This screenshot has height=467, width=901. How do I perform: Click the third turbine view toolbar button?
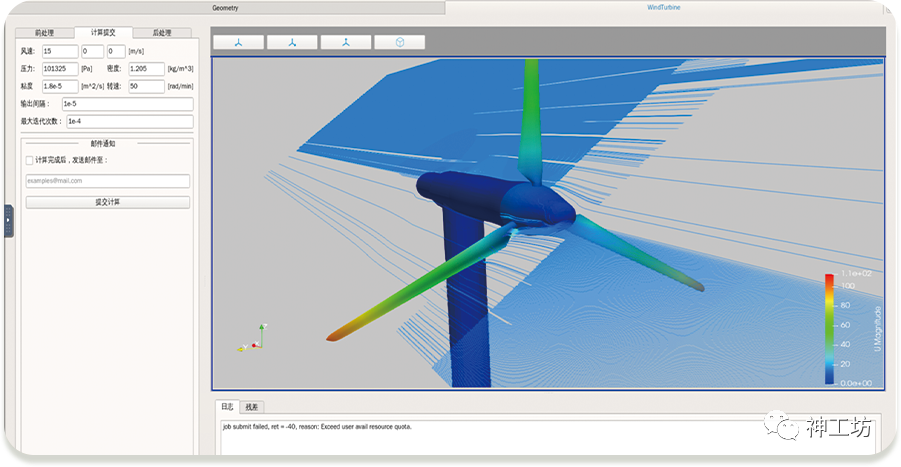point(345,43)
